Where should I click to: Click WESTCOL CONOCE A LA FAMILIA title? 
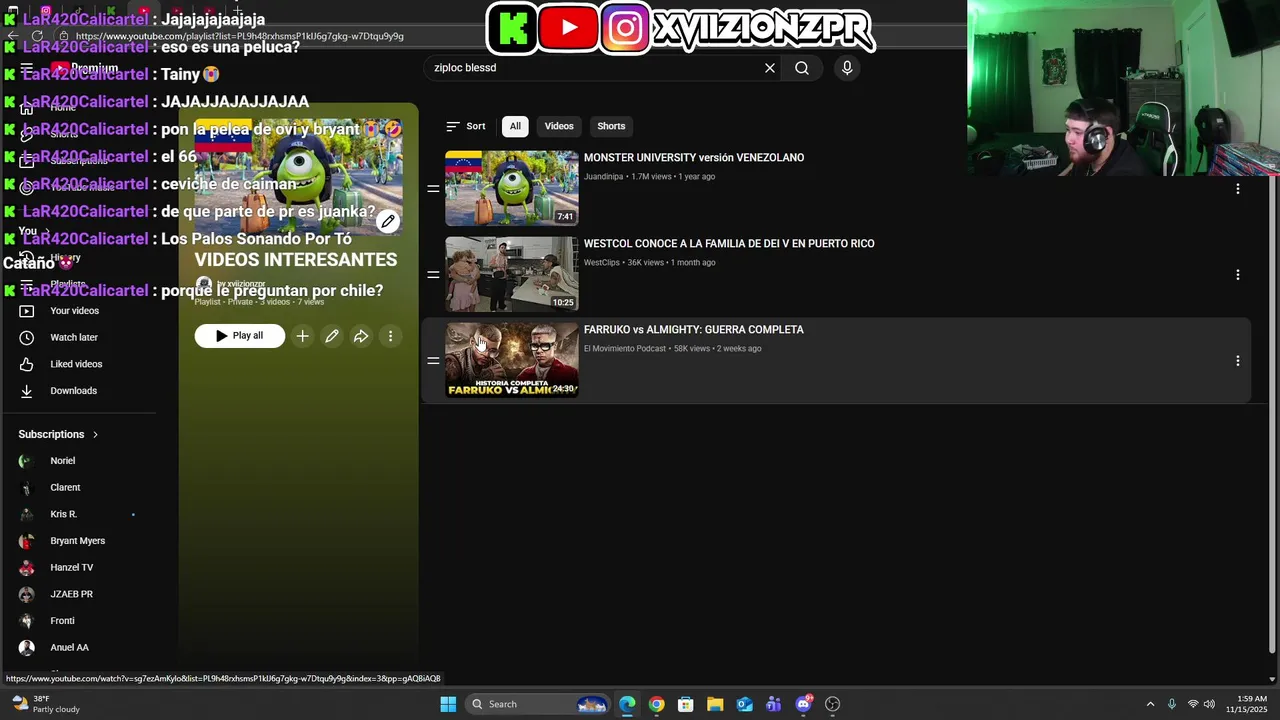pos(729,244)
